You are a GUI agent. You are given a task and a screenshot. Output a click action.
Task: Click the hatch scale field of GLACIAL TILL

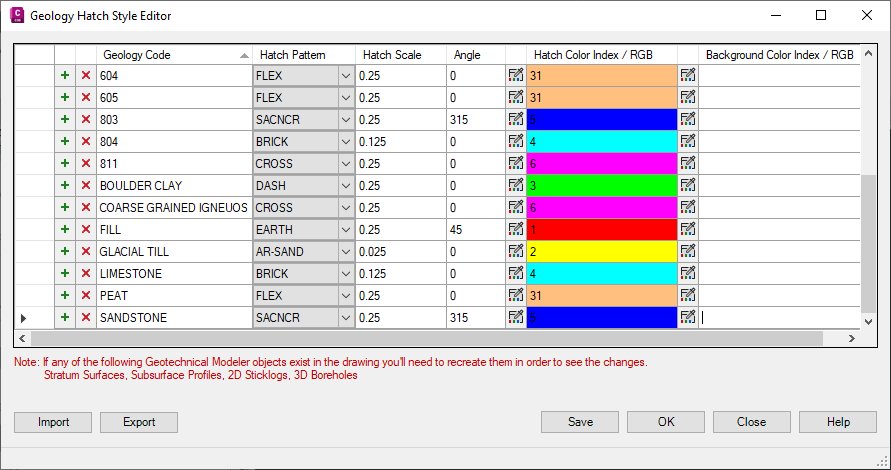click(401, 251)
